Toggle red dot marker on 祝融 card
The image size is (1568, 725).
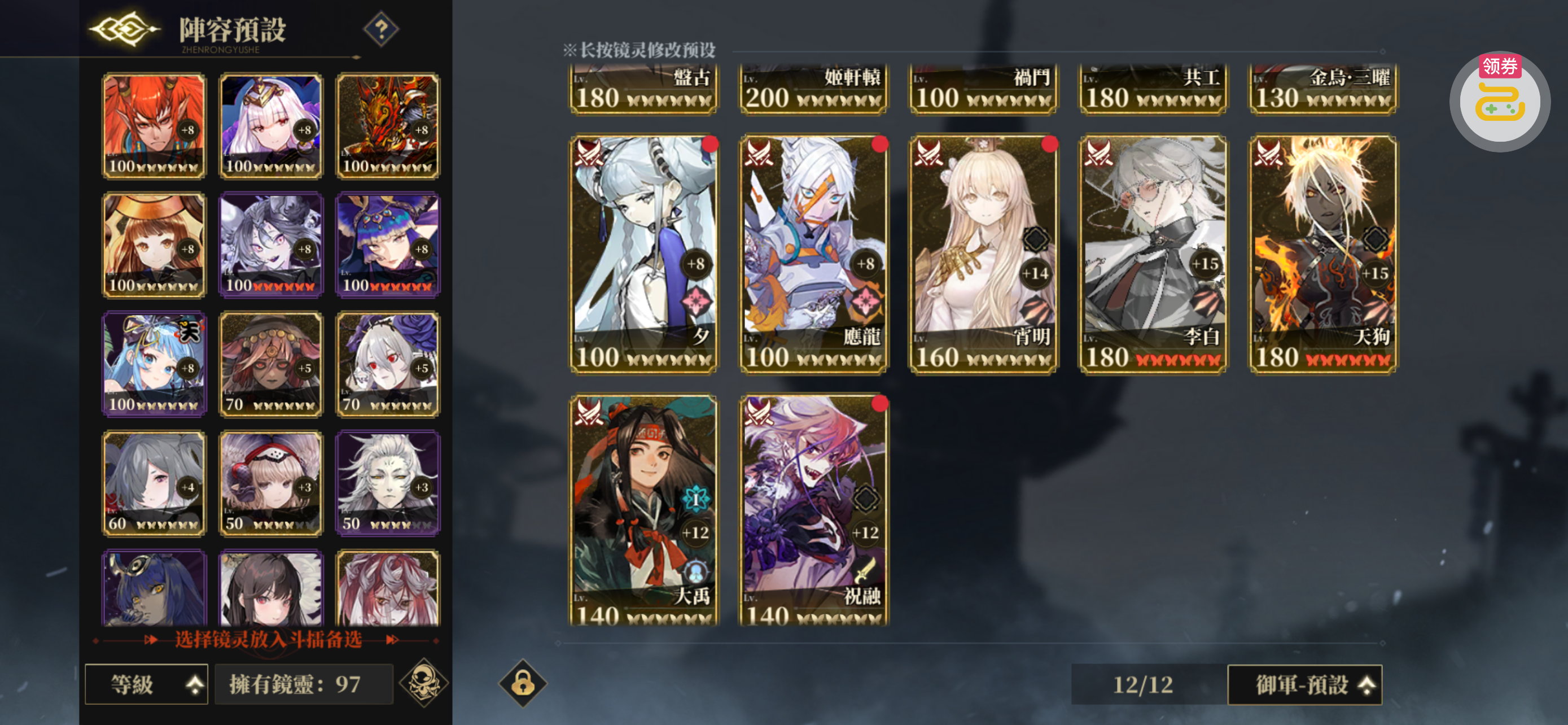(x=879, y=403)
